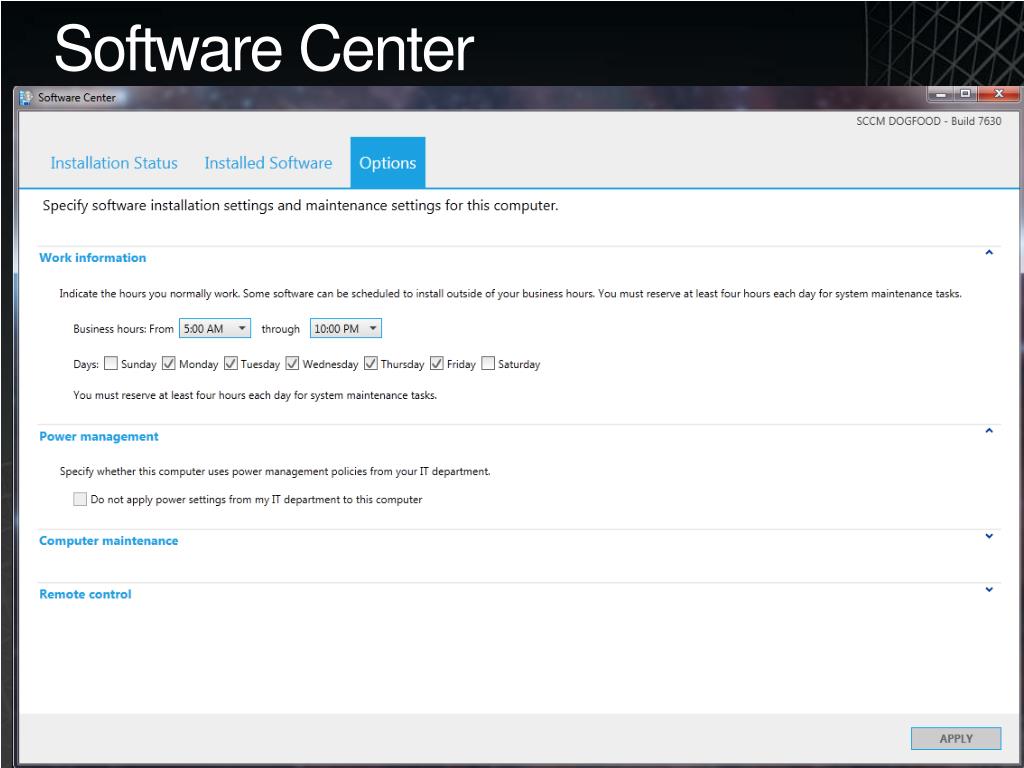Minimize the Software Center window
Viewport: 1024px width, 768px height.
click(940, 95)
